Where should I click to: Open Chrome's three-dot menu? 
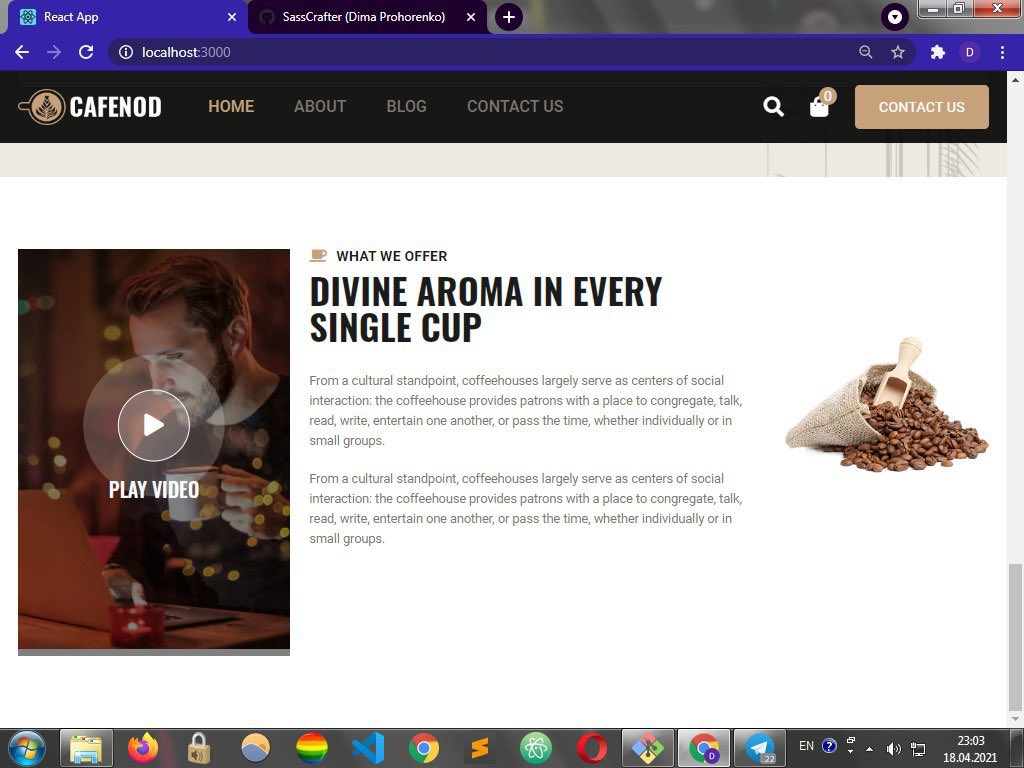[x=1003, y=52]
